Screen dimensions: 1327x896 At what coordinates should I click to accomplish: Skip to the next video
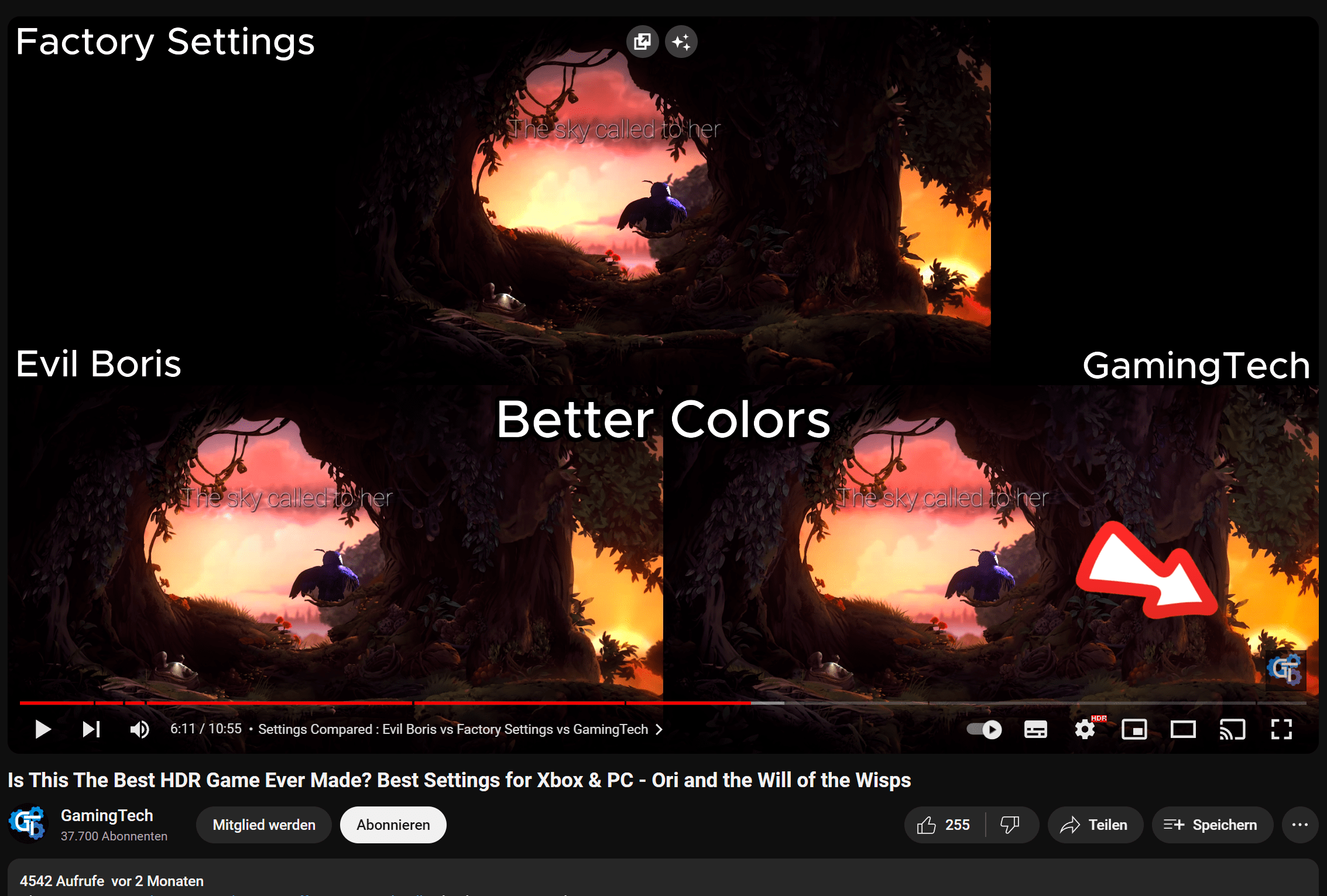(91, 729)
